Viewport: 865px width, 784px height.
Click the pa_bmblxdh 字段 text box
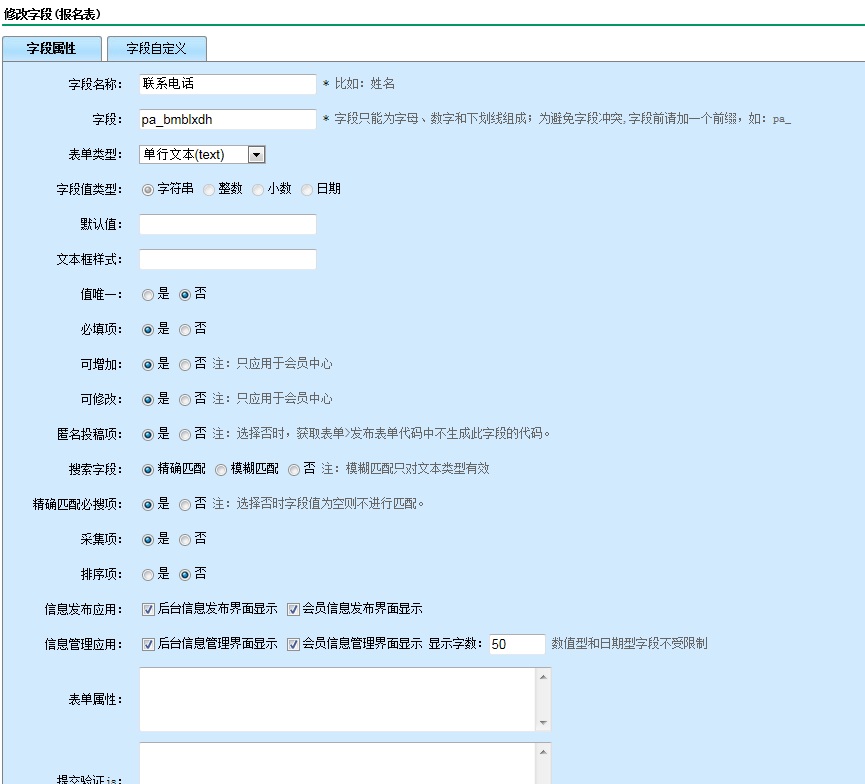228,120
